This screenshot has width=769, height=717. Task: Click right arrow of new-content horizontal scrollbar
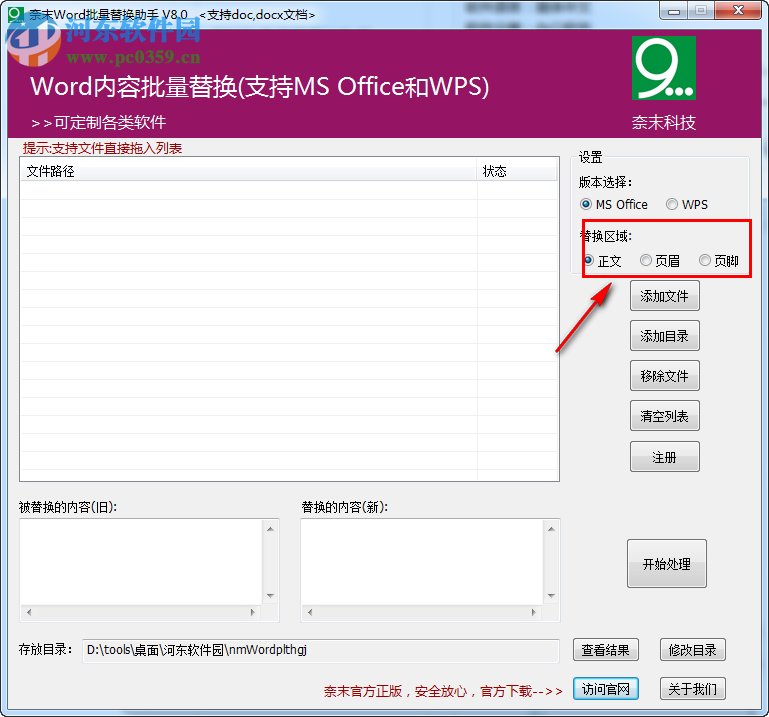click(534, 612)
